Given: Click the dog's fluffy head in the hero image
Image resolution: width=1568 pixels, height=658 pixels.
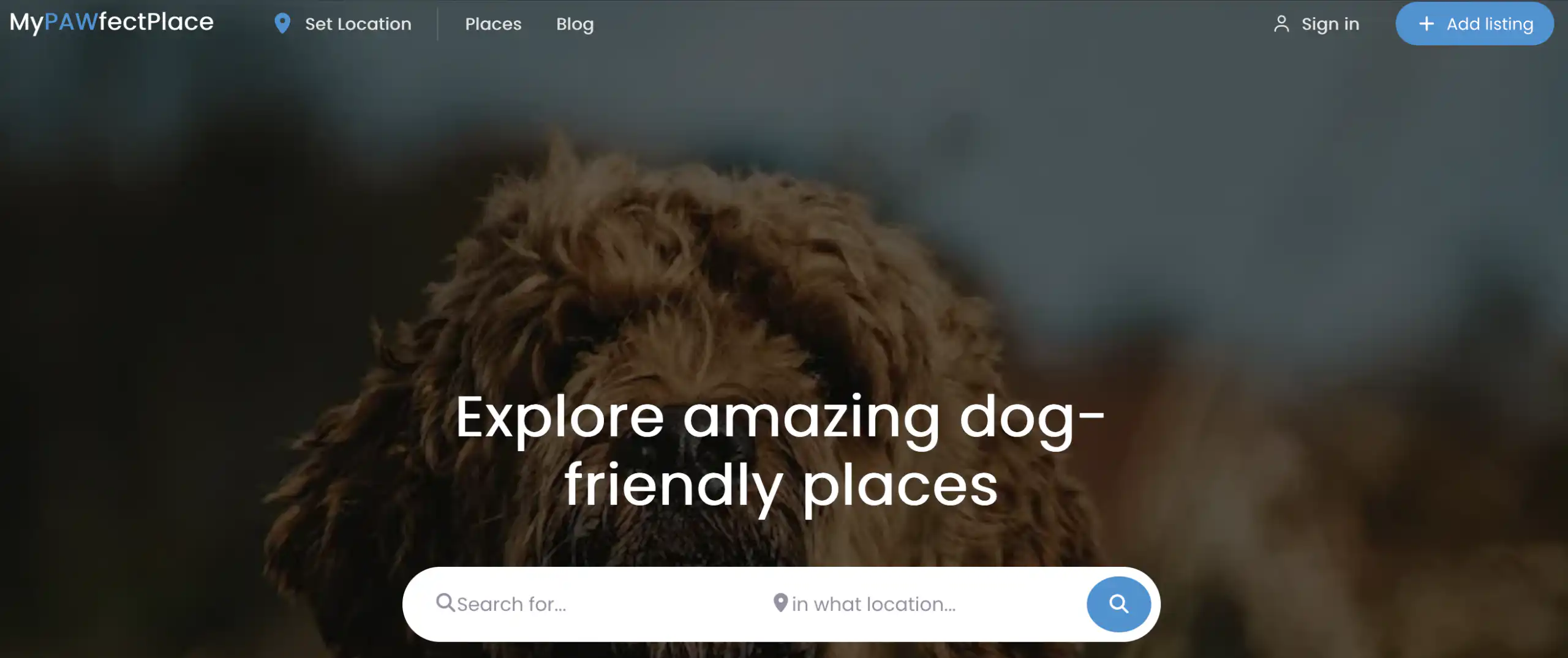Looking at the screenshot, I should click(x=704, y=275).
